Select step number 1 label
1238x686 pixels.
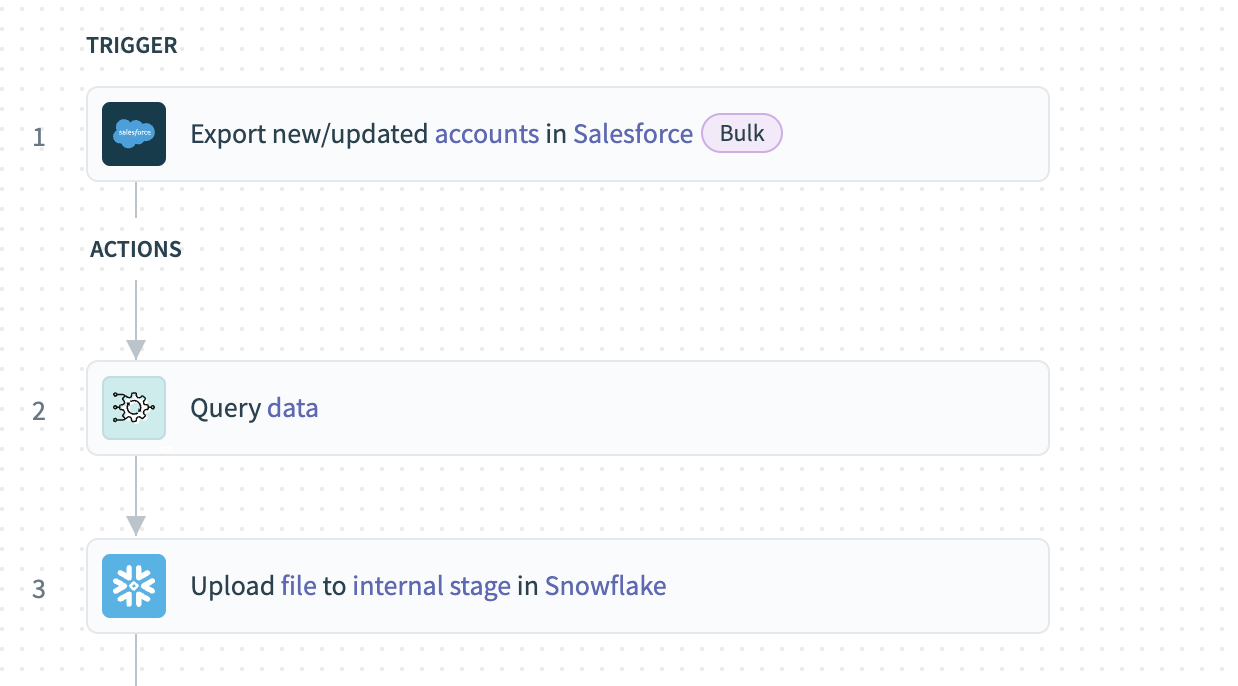coord(39,136)
